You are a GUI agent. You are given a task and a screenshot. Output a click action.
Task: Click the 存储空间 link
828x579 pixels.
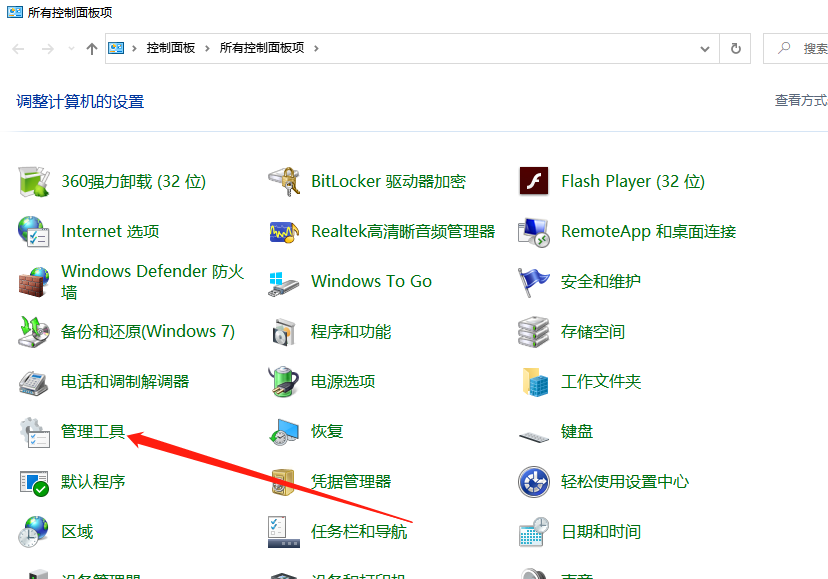[592, 332]
